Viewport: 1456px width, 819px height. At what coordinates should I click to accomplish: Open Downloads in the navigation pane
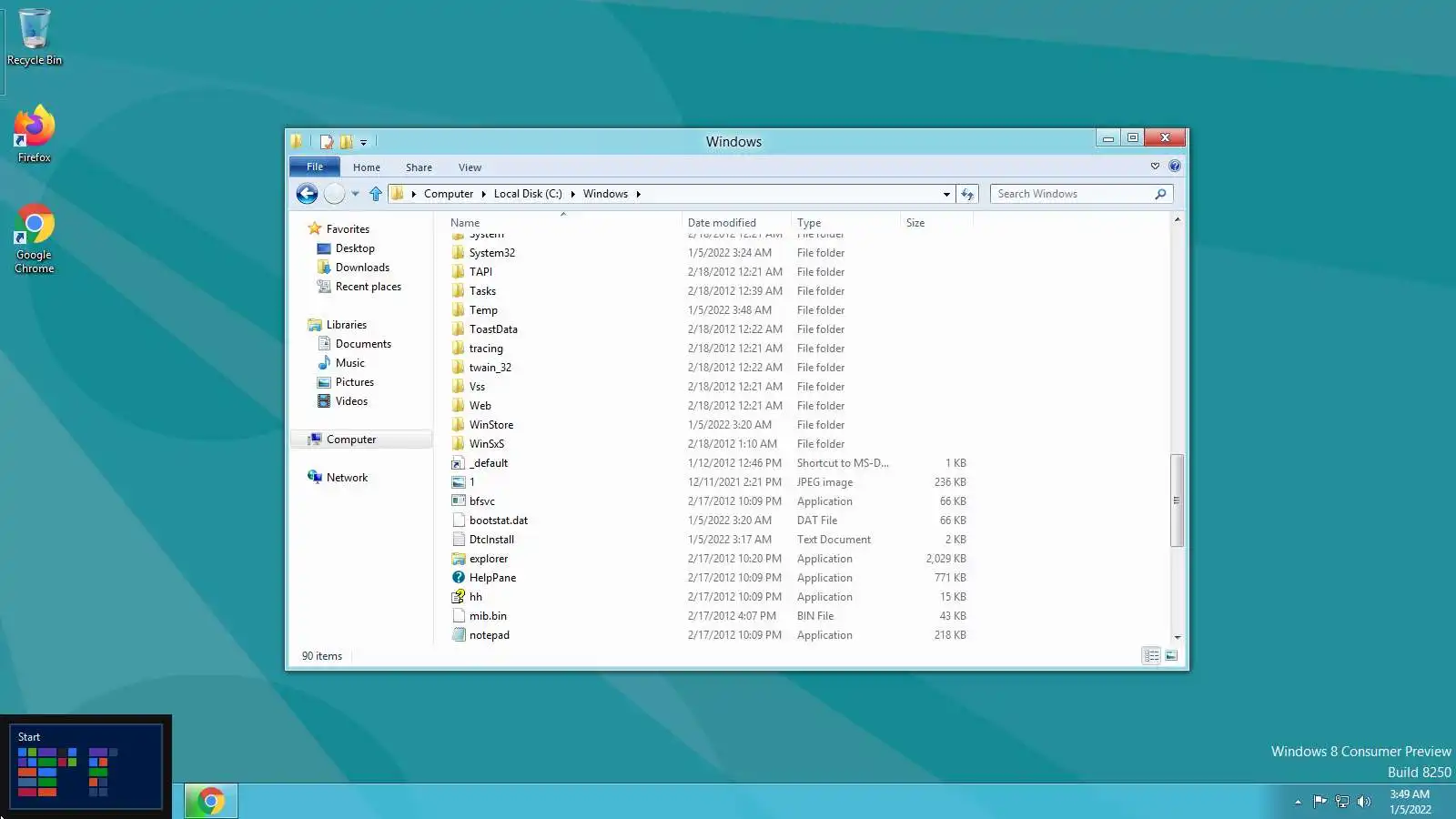362,268
